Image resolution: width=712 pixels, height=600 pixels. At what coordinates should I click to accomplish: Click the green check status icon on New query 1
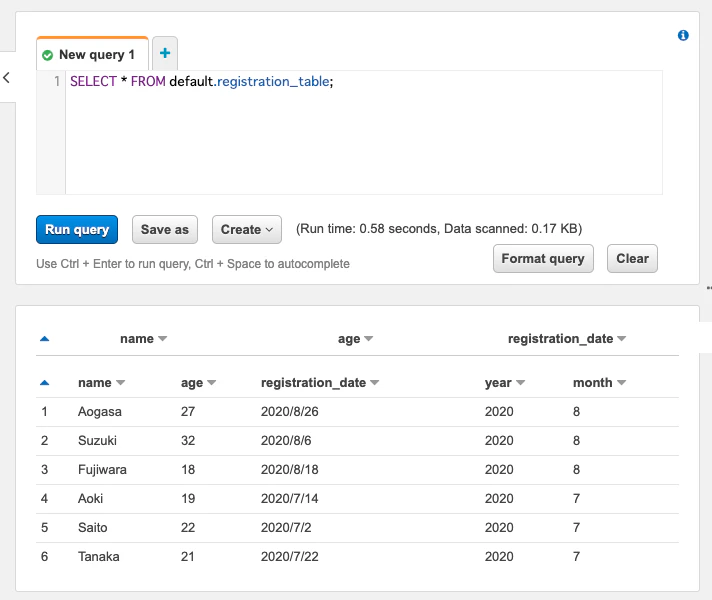point(47,55)
